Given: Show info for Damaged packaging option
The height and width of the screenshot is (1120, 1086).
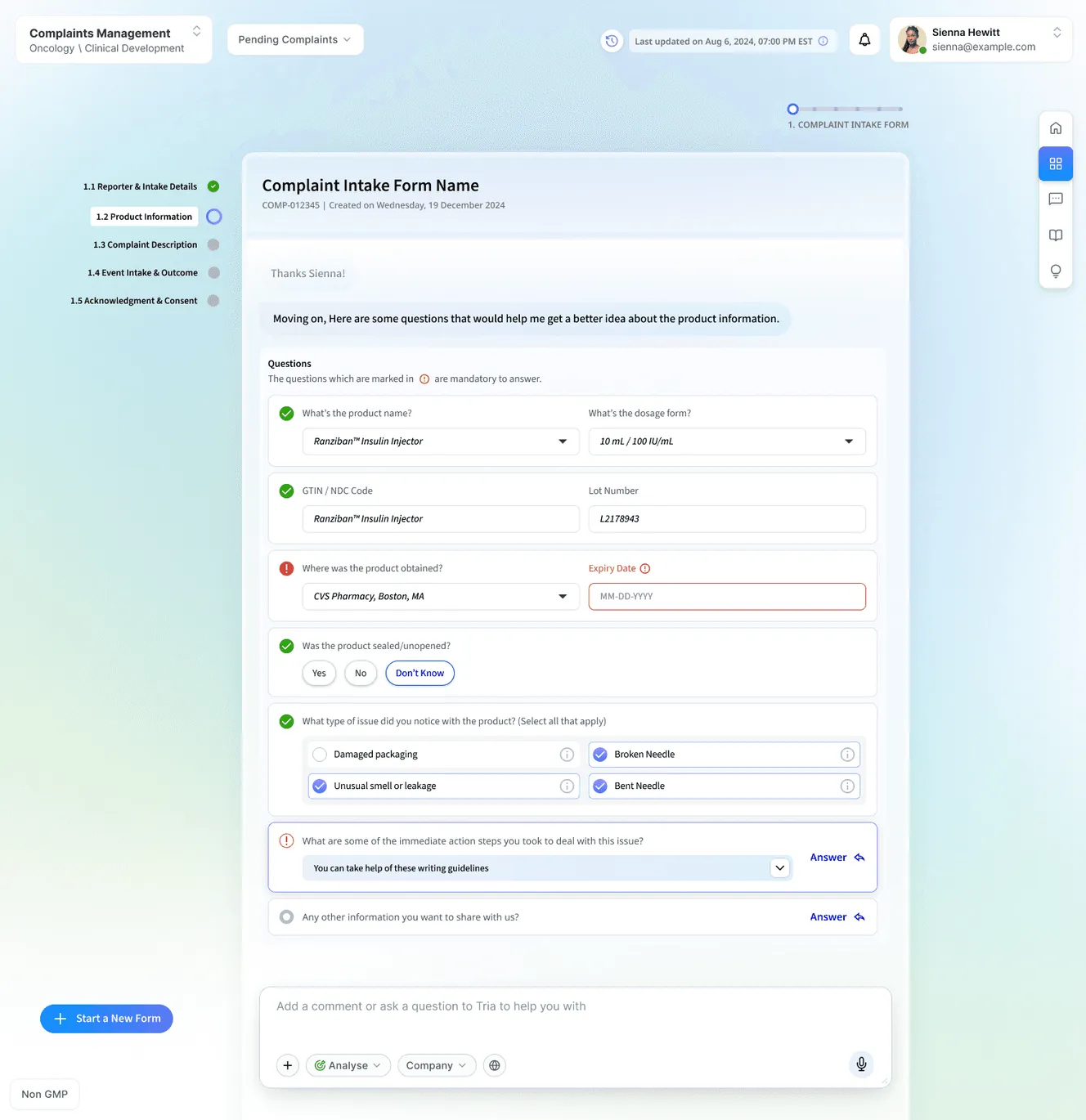Looking at the screenshot, I should (x=567, y=755).
